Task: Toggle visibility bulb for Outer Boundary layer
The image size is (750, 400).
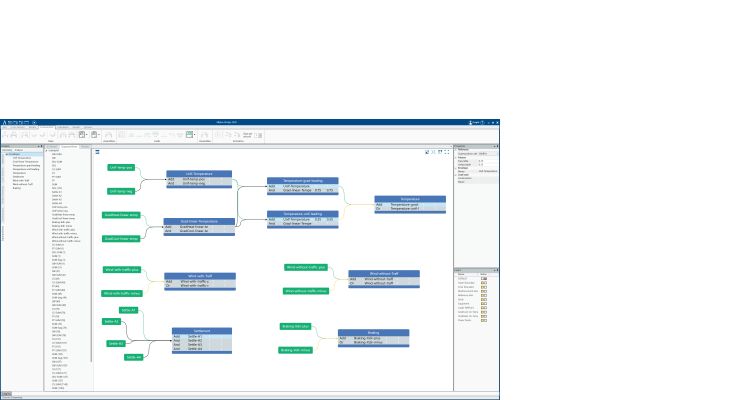Action: click(x=483, y=283)
